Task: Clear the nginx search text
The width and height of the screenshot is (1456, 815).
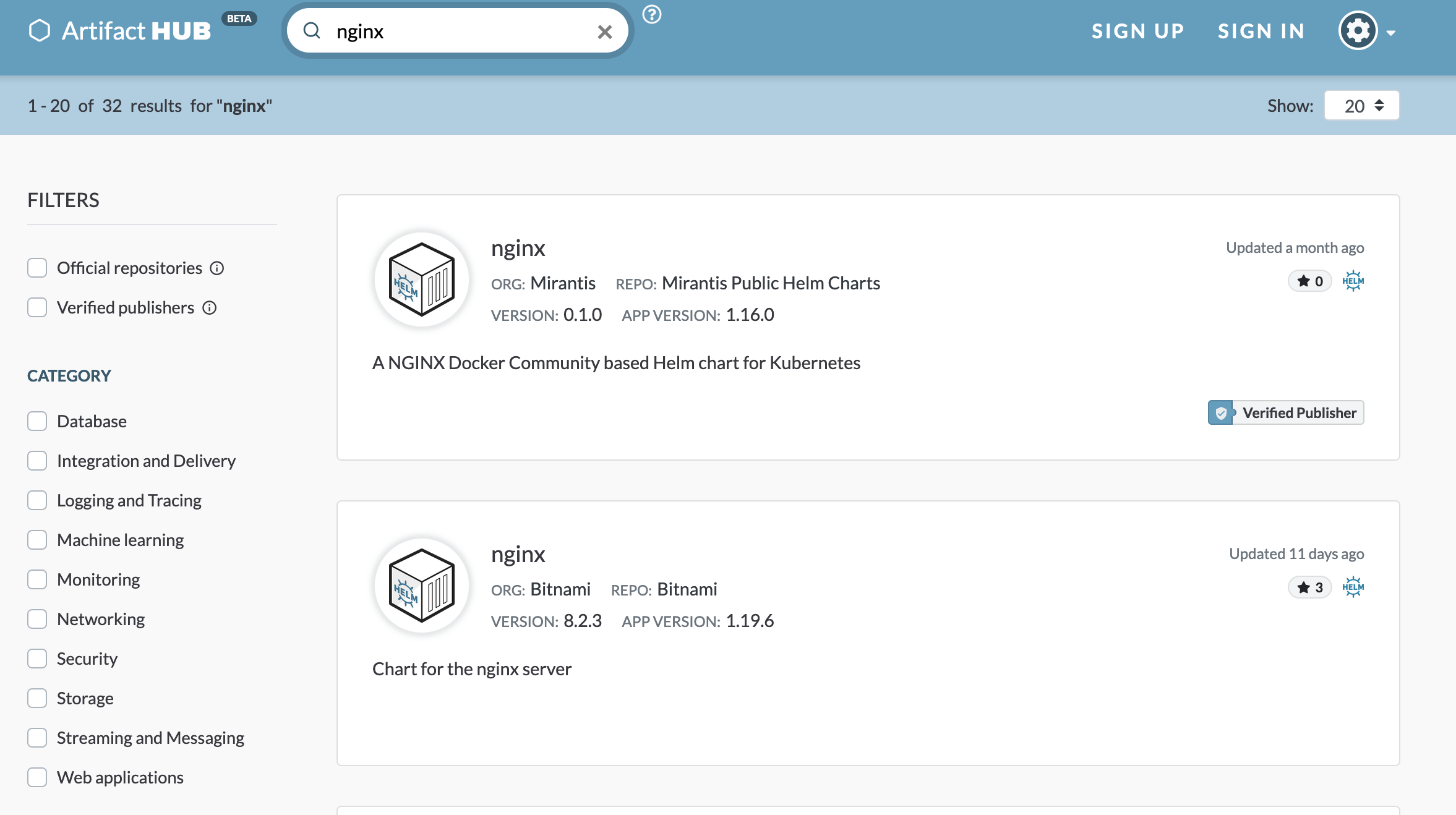Action: tap(605, 32)
